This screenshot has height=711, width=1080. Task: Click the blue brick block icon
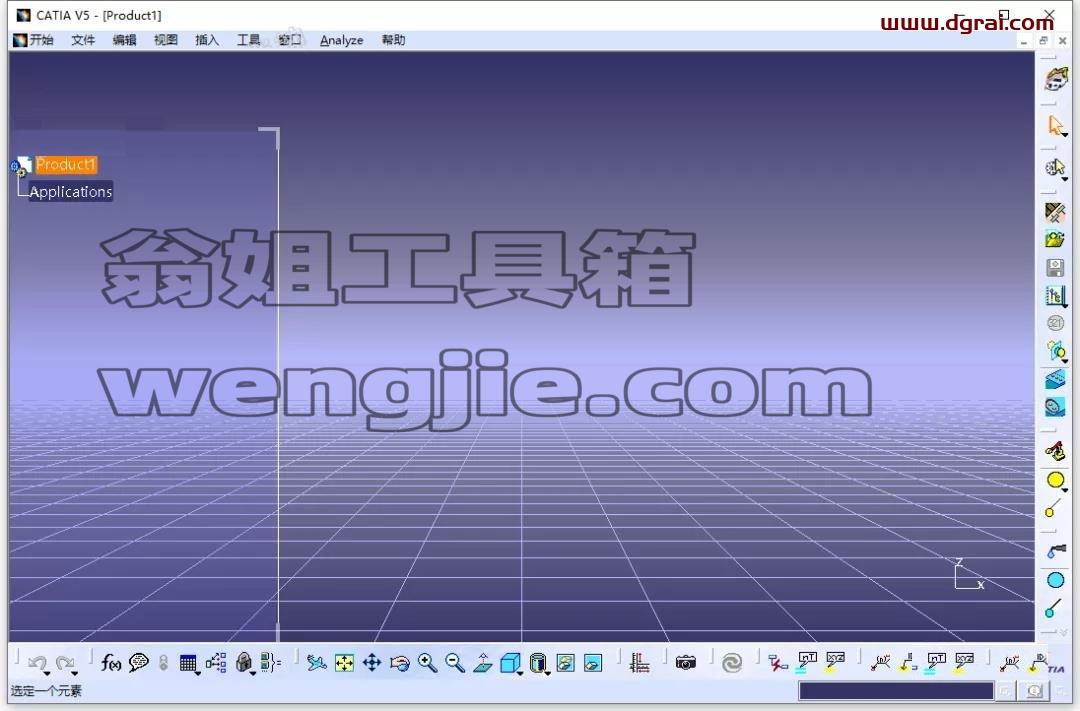(1055, 379)
